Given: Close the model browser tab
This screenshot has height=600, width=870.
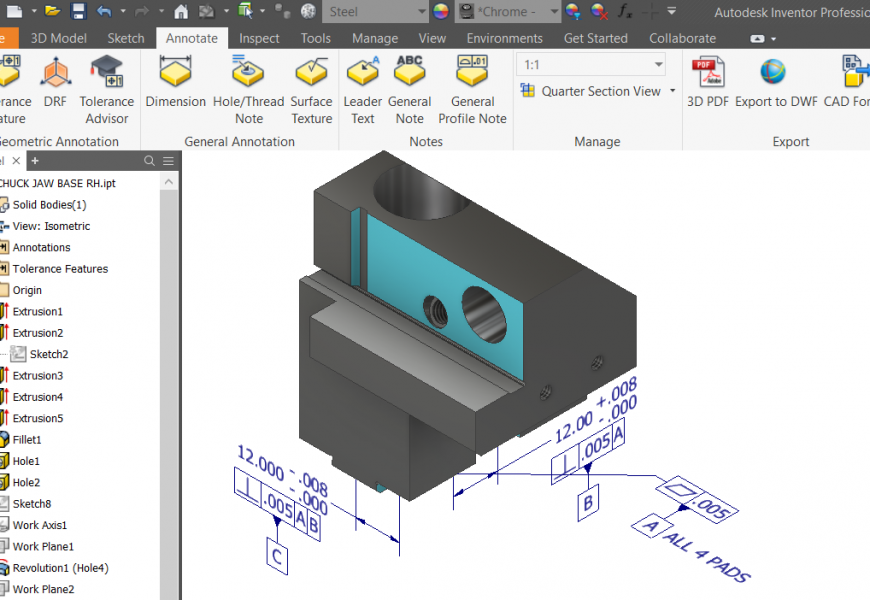Looking at the screenshot, I should pos(16,161).
